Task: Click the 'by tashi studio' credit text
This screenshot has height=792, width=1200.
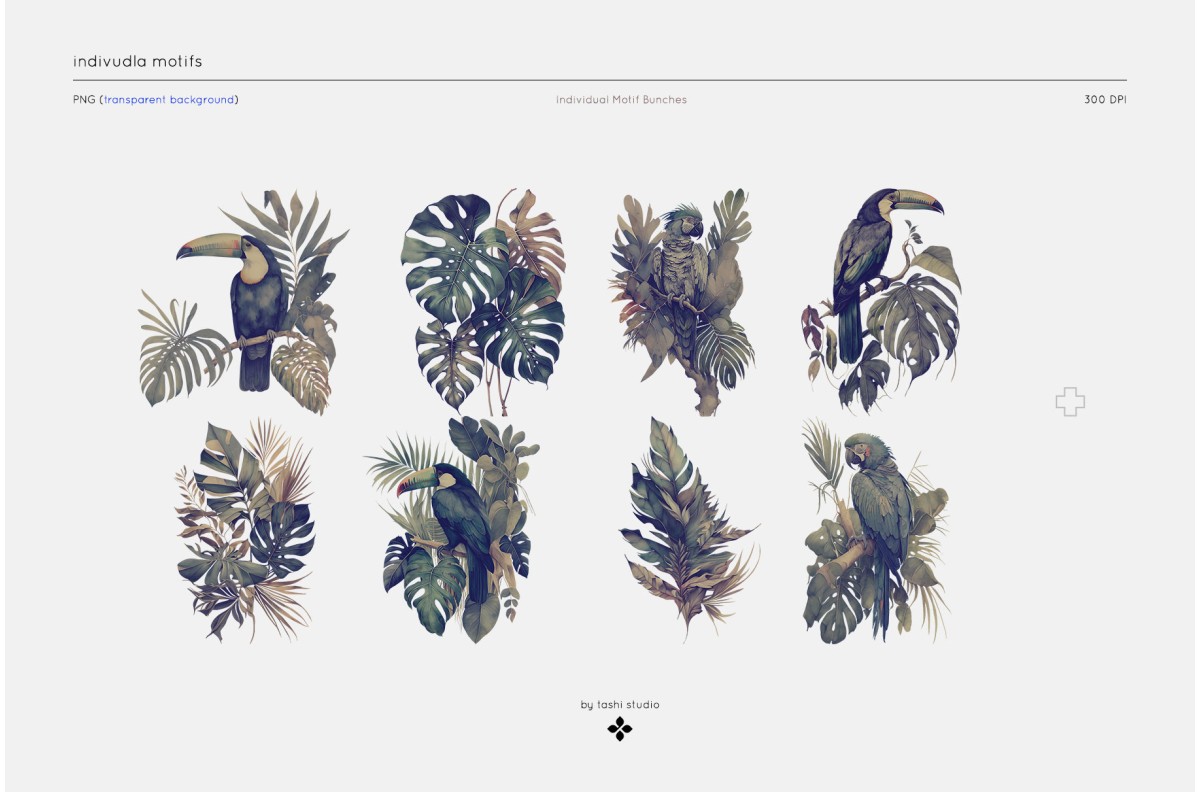Action: [x=620, y=704]
